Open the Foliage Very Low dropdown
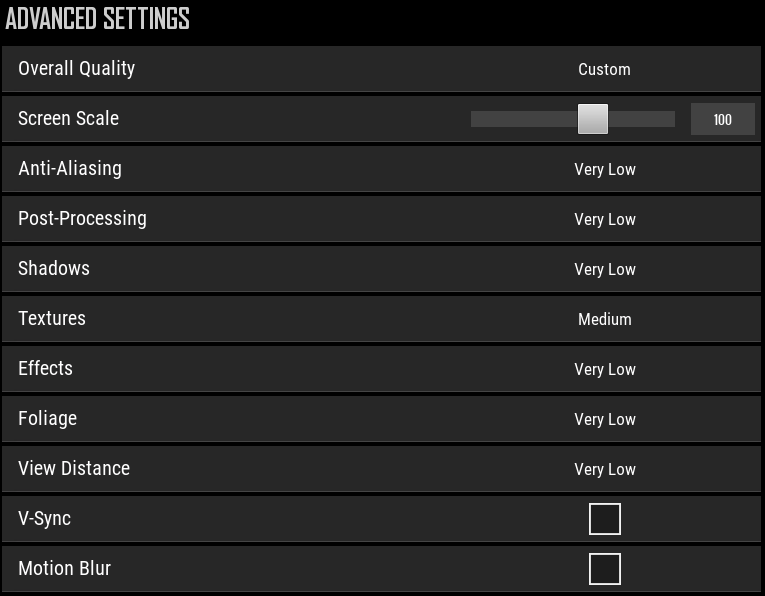This screenshot has width=765, height=596. pyautogui.click(x=605, y=419)
